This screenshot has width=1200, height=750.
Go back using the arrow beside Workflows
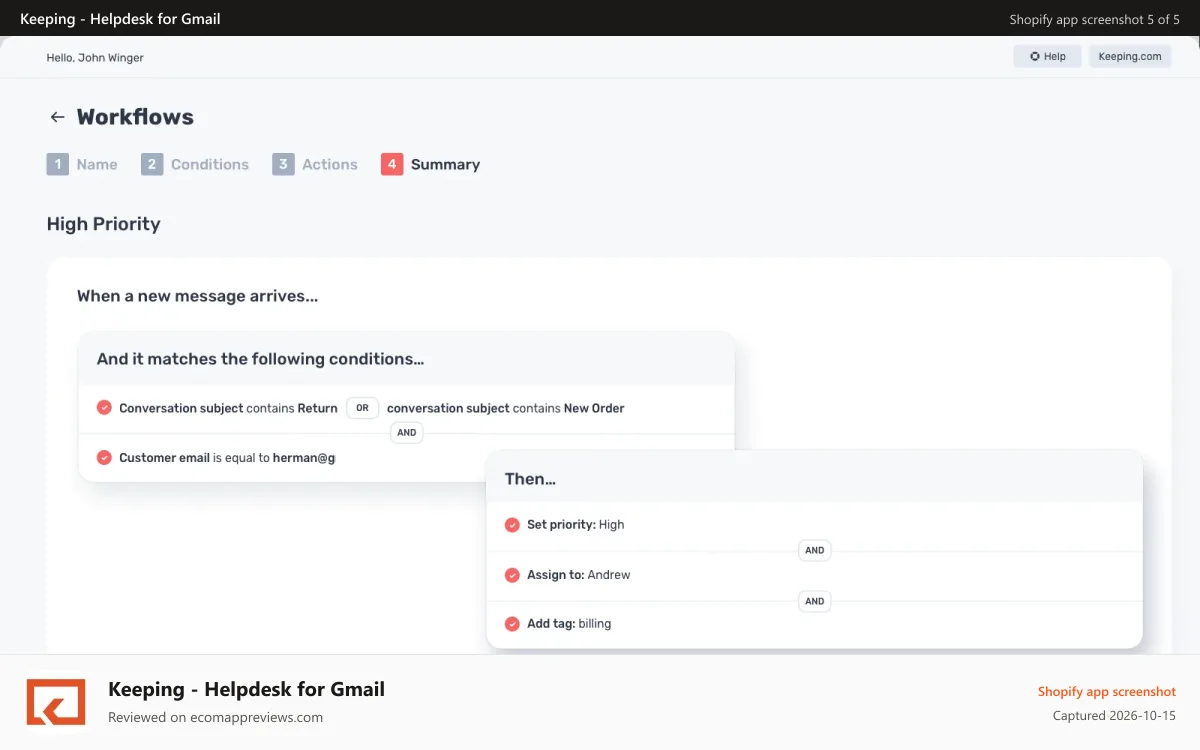pos(57,117)
